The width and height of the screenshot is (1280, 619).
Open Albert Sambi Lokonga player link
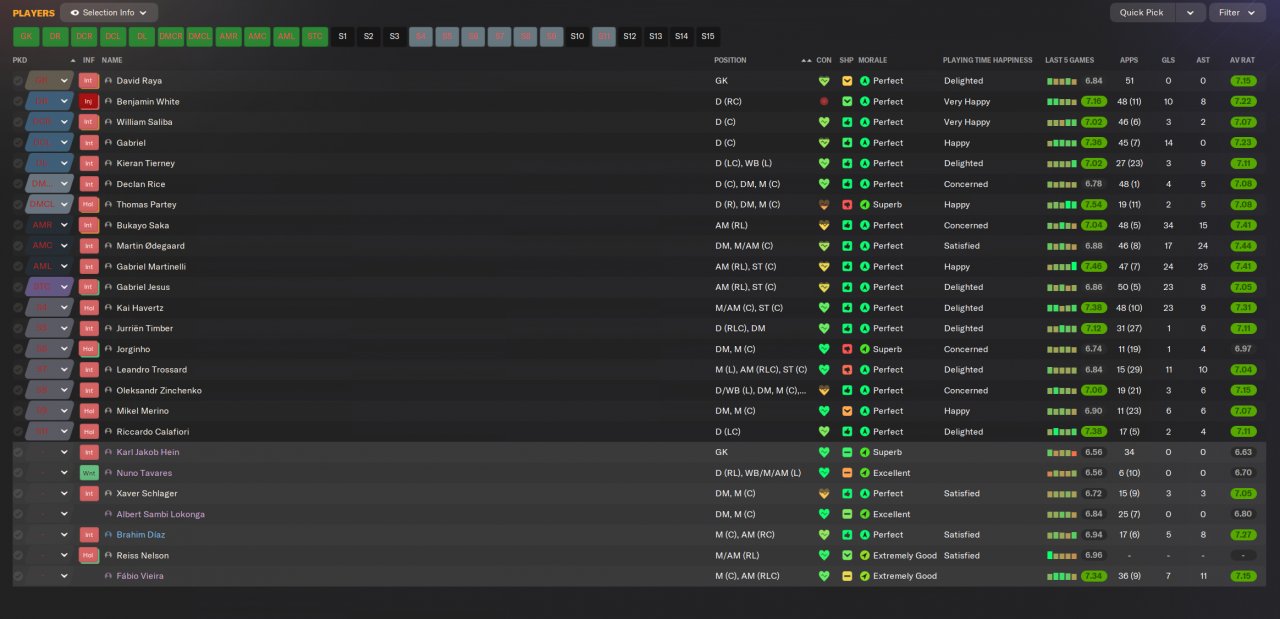pos(160,514)
